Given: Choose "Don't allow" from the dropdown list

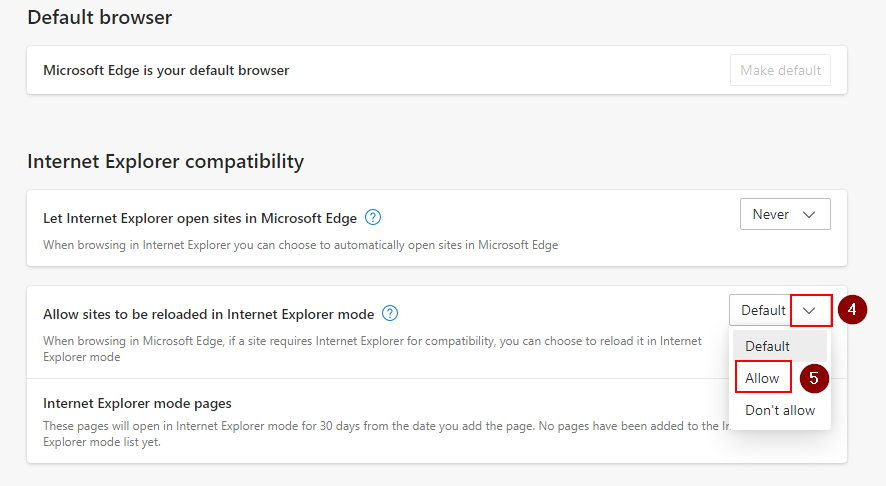Looking at the screenshot, I should [780, 410].
